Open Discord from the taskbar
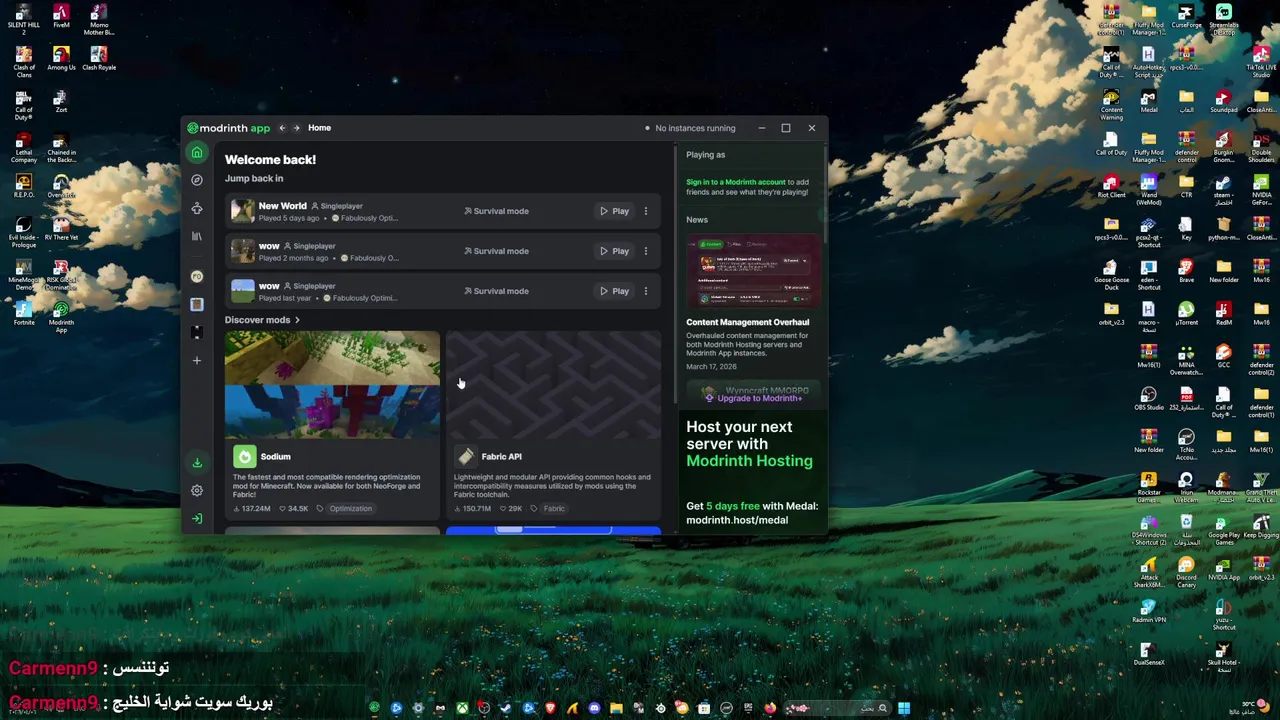The height and width of the screenshot is (720, 1280). point(594,708)
